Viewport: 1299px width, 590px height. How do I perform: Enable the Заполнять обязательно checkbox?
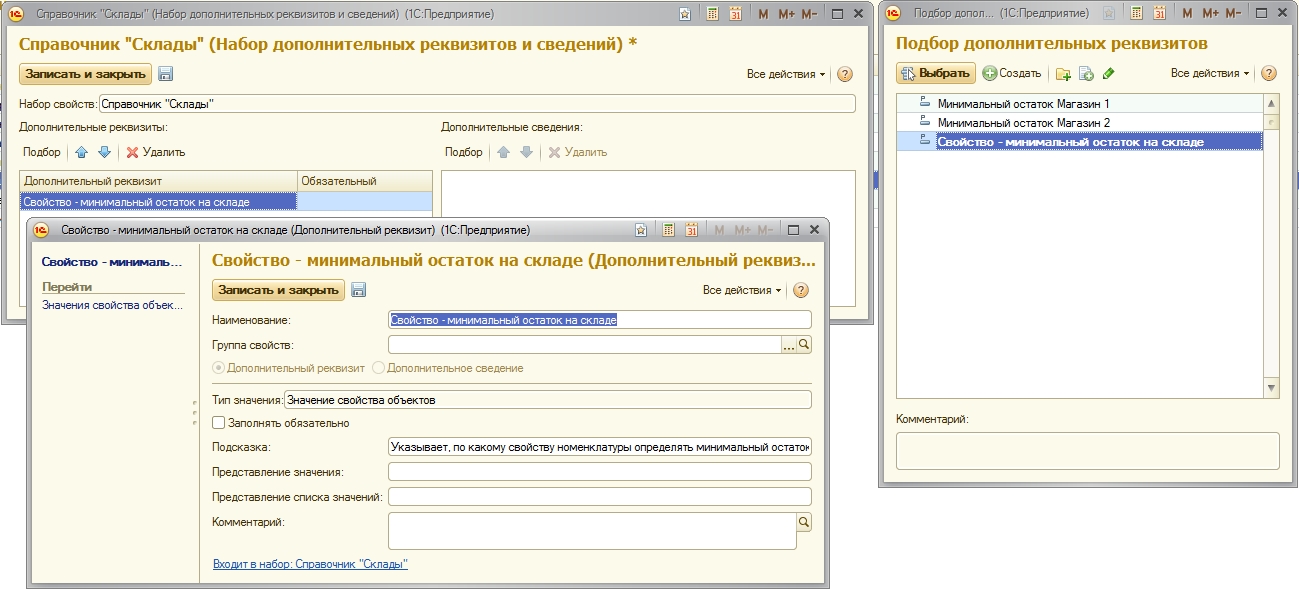click(218, 421)
